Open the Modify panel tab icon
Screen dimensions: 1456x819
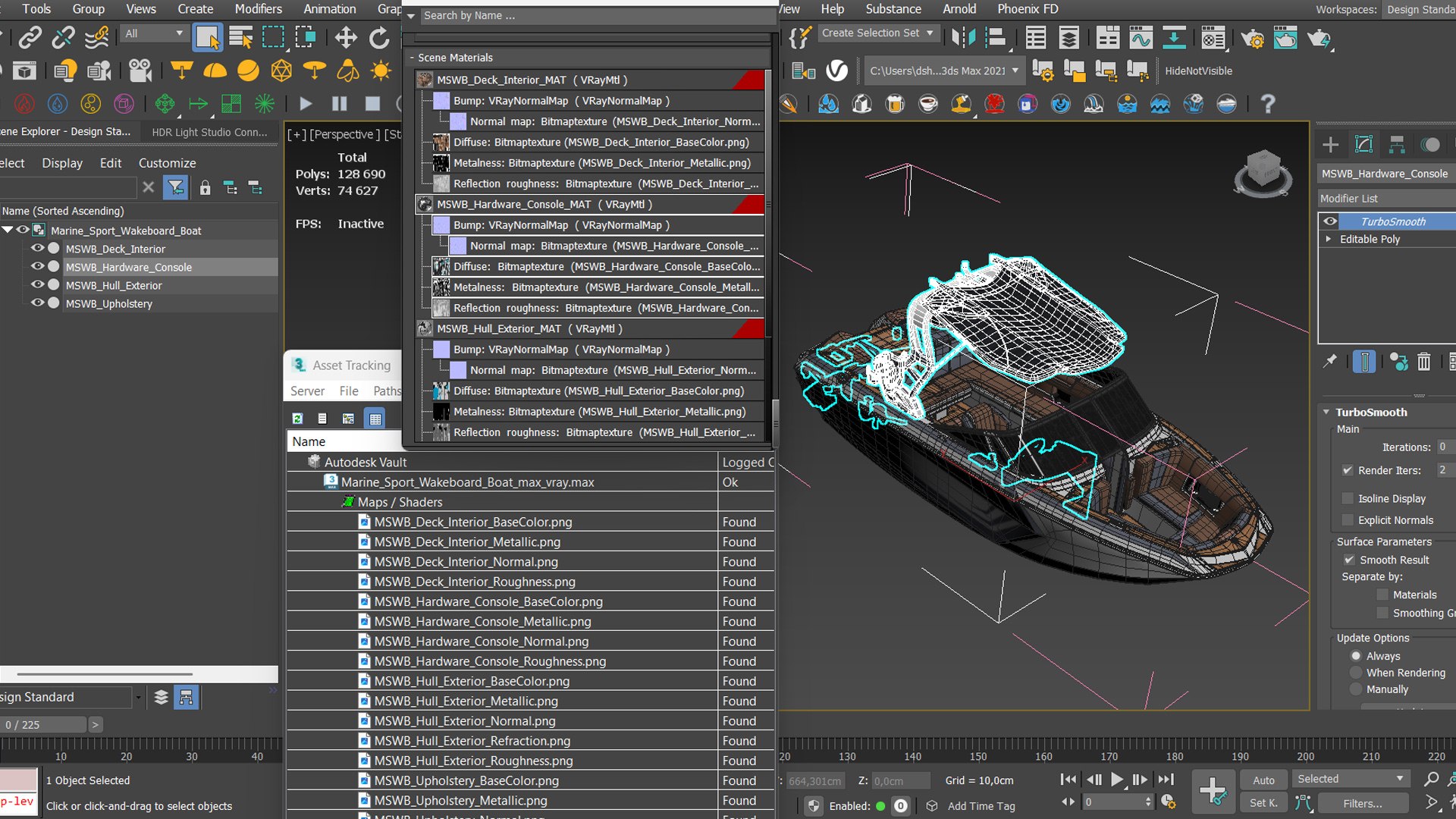[x=1363, y=144]
